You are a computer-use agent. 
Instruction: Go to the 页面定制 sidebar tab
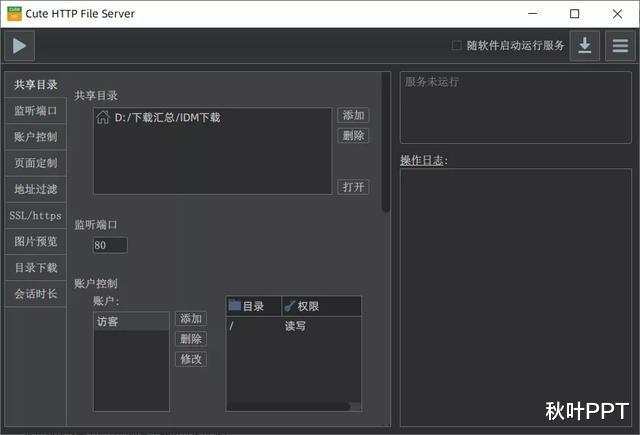point(36,163)
